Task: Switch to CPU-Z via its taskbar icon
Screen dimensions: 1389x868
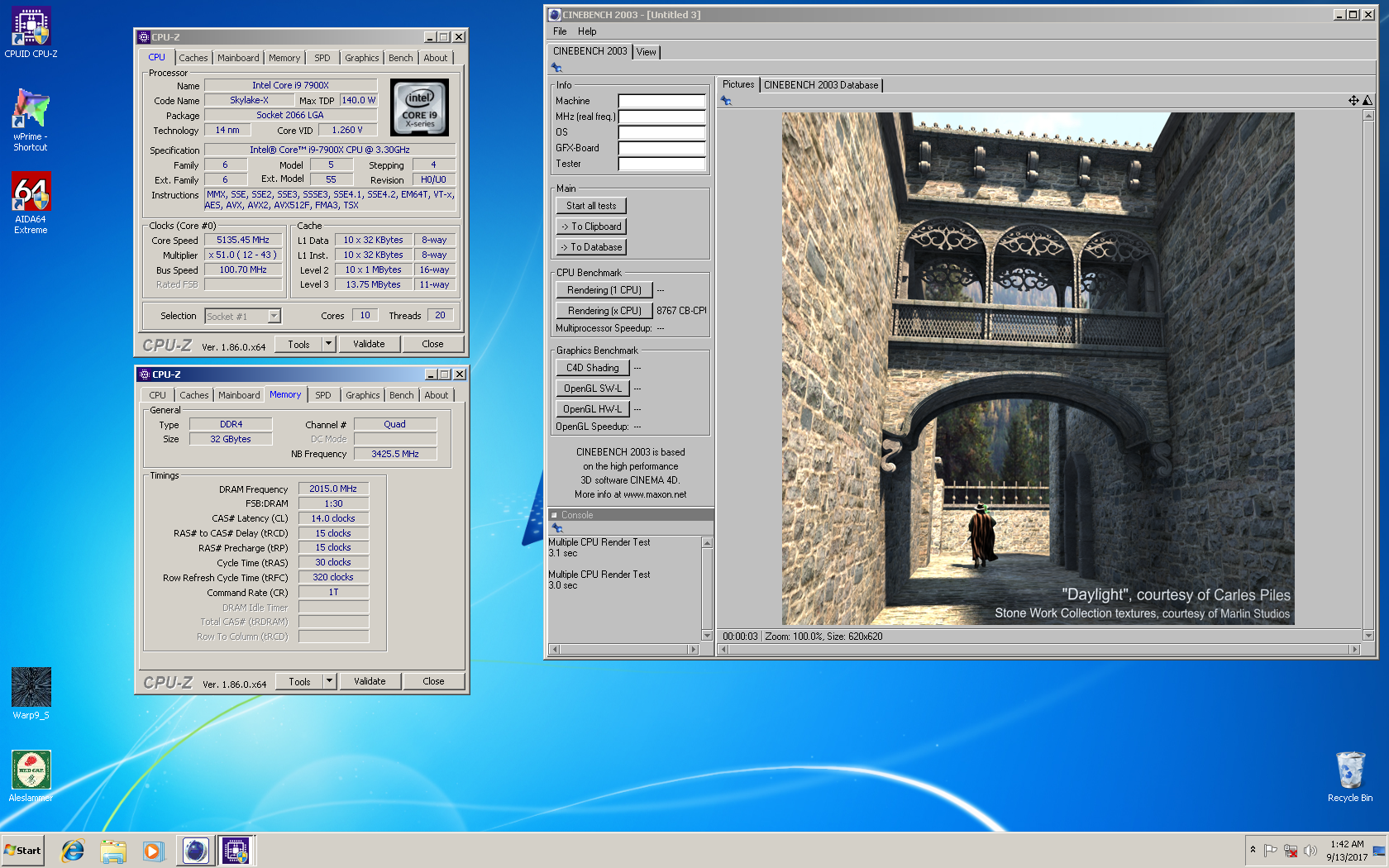Action: coord(236,850)
